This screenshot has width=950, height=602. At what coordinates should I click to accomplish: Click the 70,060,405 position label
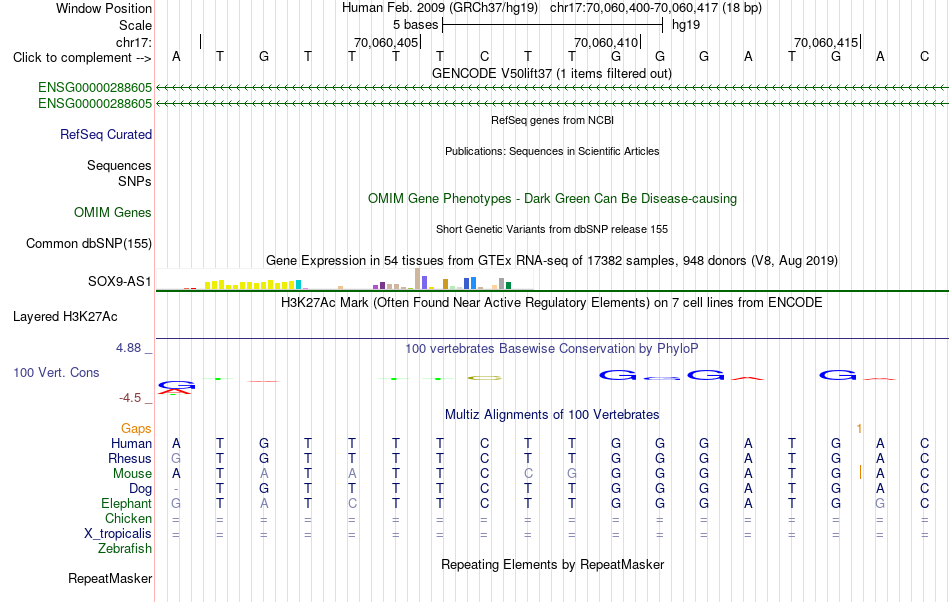click(386, 42)
